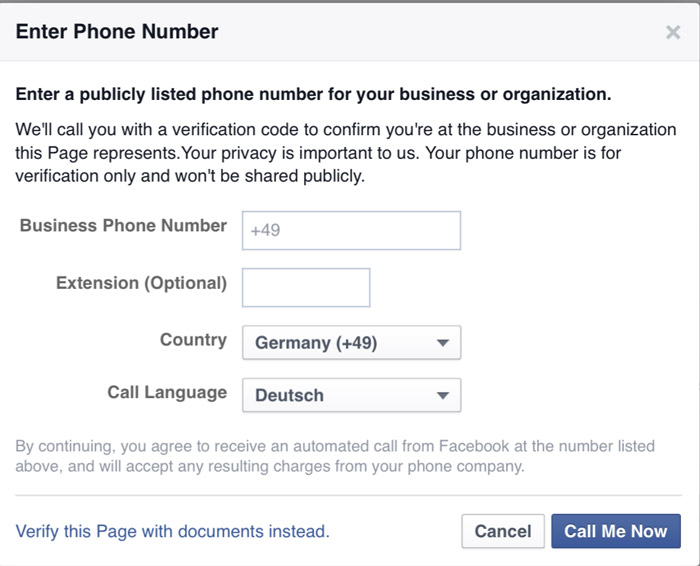700x566 pixels.
Task: Click the 'Extension (Optional)' field label
Action: pos(141,283)
